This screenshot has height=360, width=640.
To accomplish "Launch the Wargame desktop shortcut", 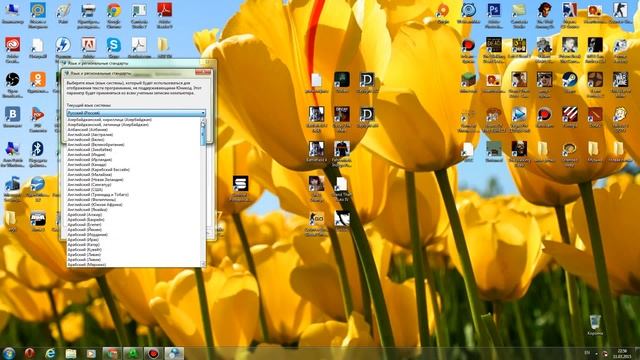I will [620, 80].
